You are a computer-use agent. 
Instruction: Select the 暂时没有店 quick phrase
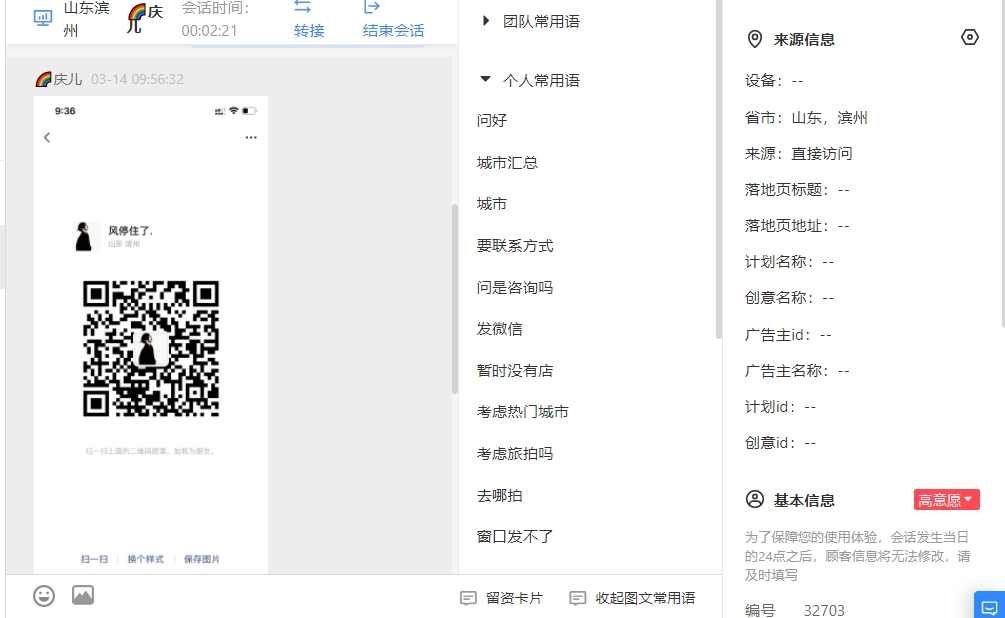click(515, 371)
